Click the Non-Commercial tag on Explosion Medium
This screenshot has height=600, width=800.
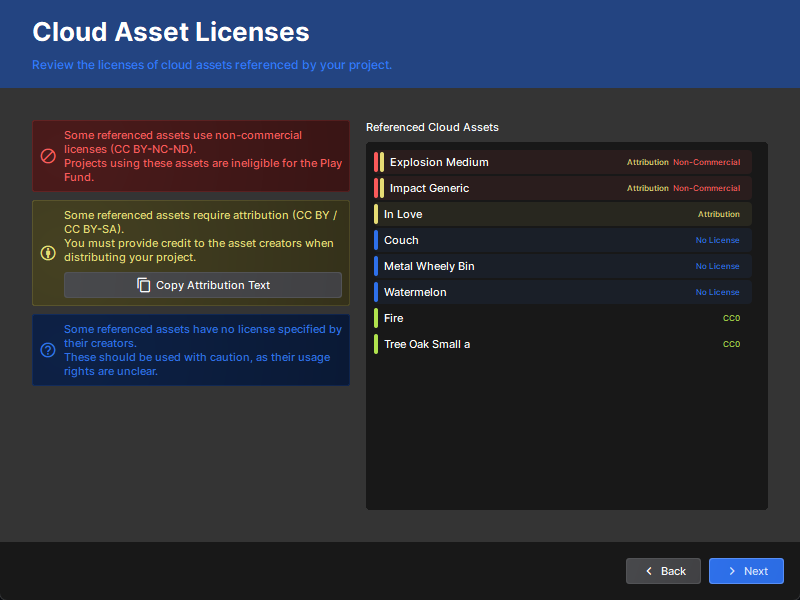pyautogui.click(x=707, y=162)
